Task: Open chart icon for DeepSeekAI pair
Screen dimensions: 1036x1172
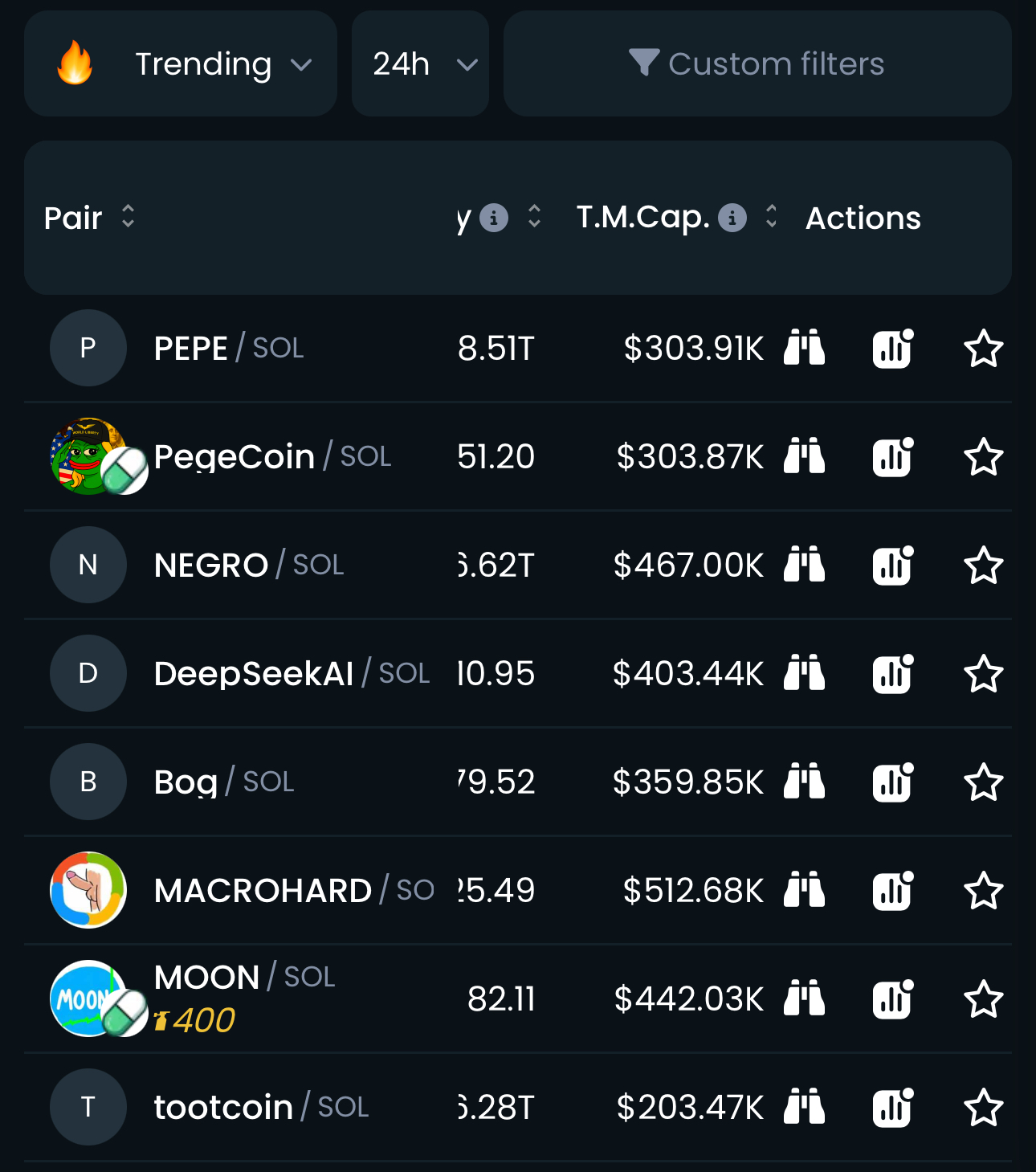Action: click(893, 673)
